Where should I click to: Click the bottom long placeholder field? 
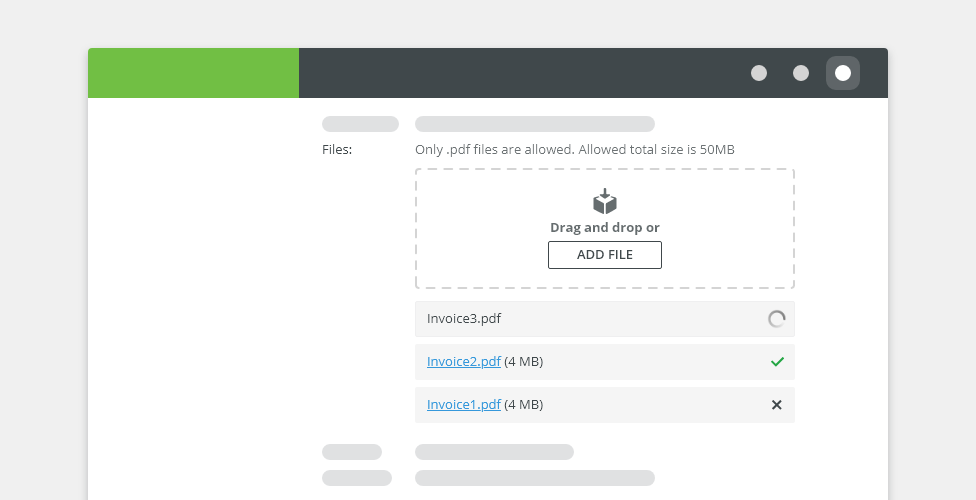[535, 478]
